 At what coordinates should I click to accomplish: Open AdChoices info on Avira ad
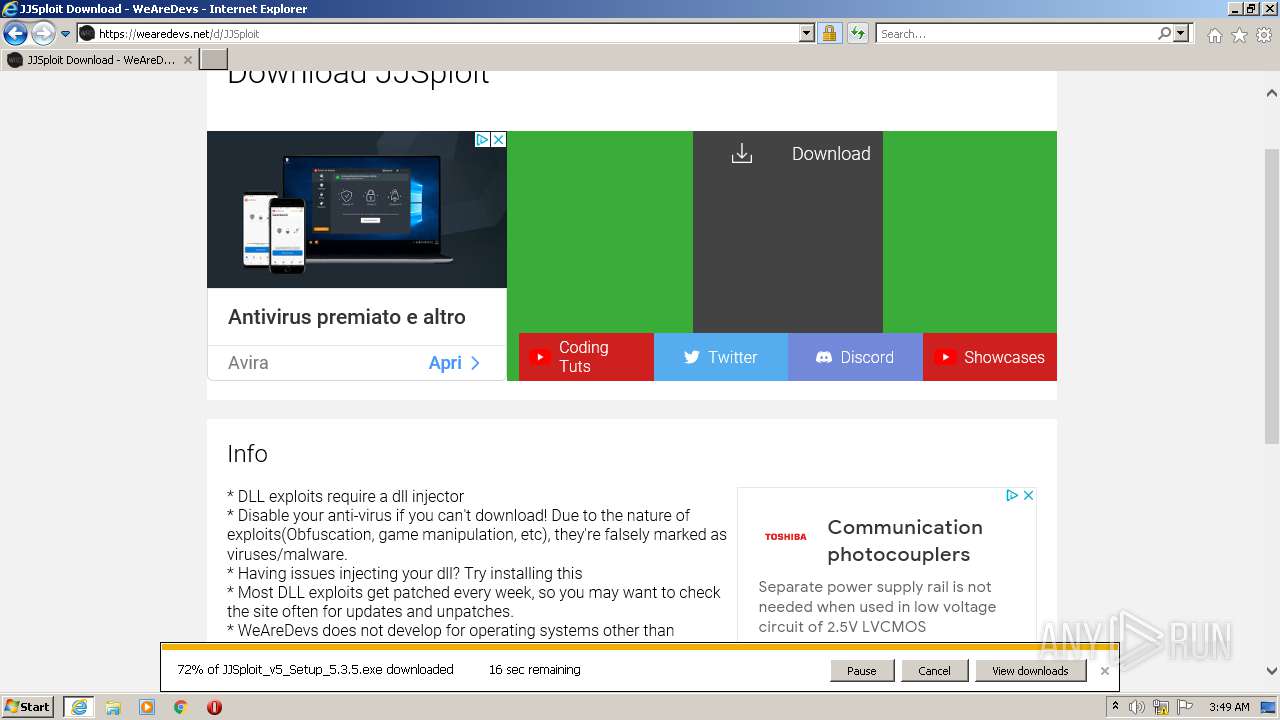(x=481, y=140)
